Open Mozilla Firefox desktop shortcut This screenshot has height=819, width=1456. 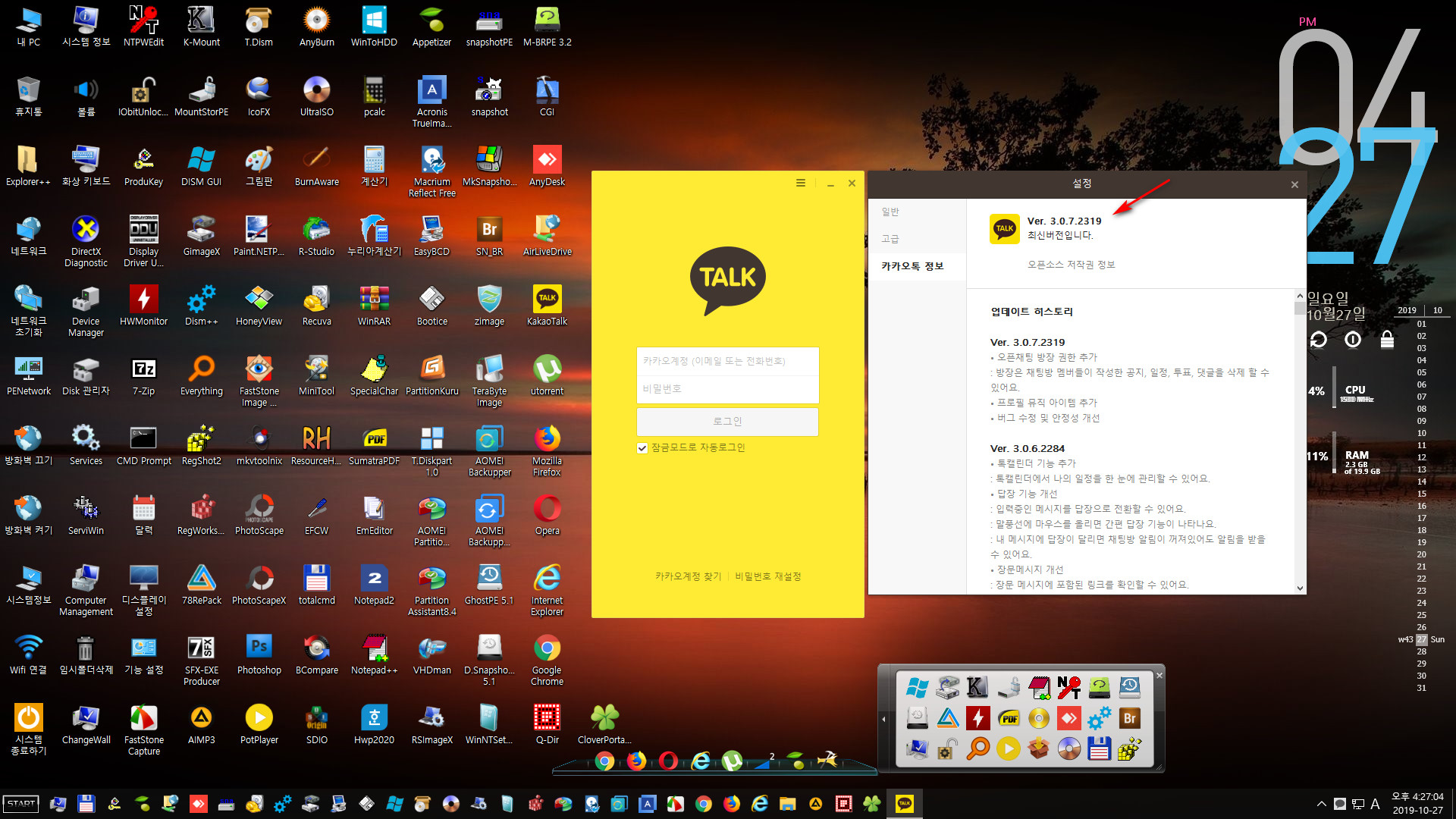pos(547,450)
